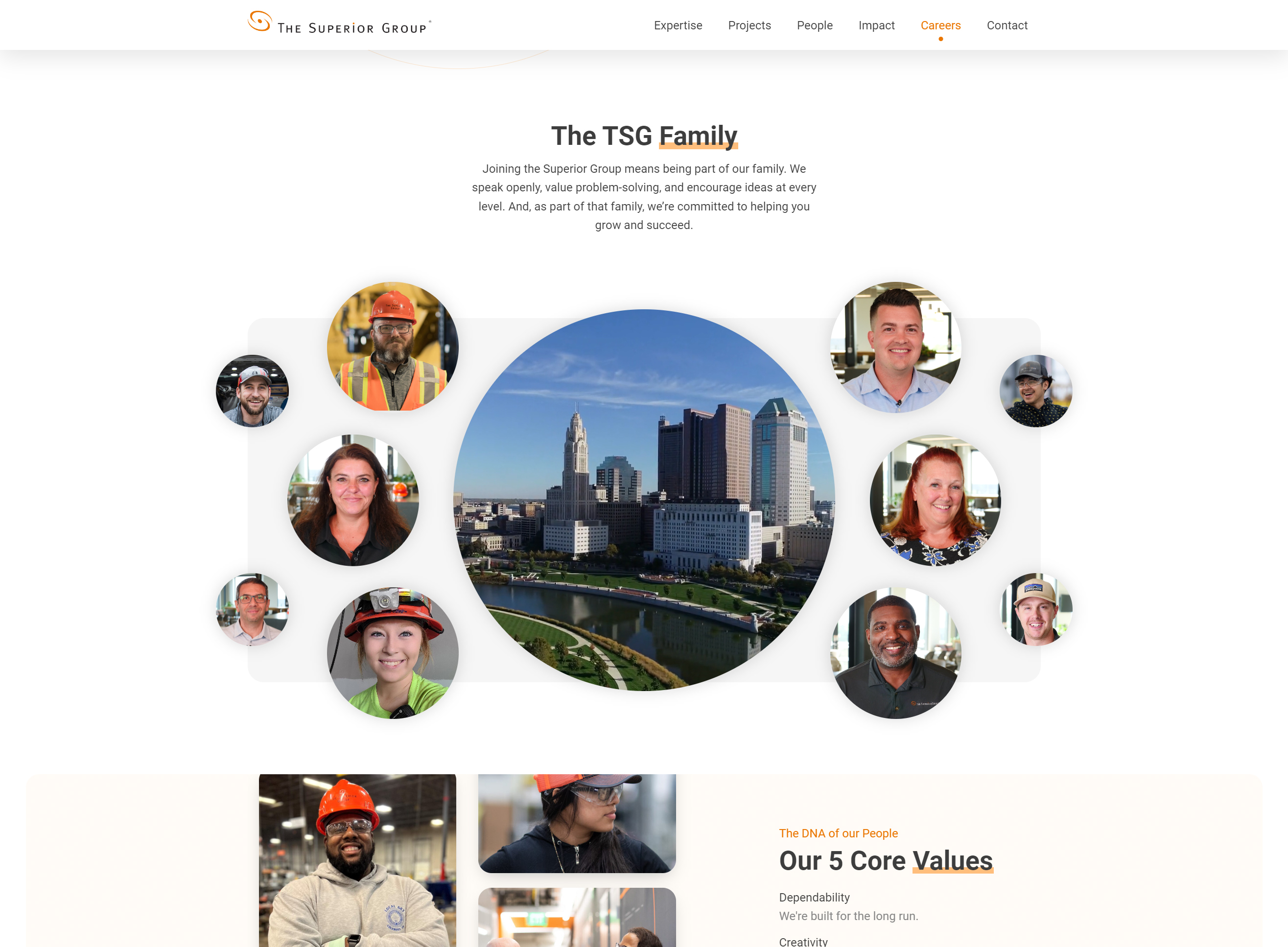
Task: Navigate to Projects menu item
Action: coord(749,25)
